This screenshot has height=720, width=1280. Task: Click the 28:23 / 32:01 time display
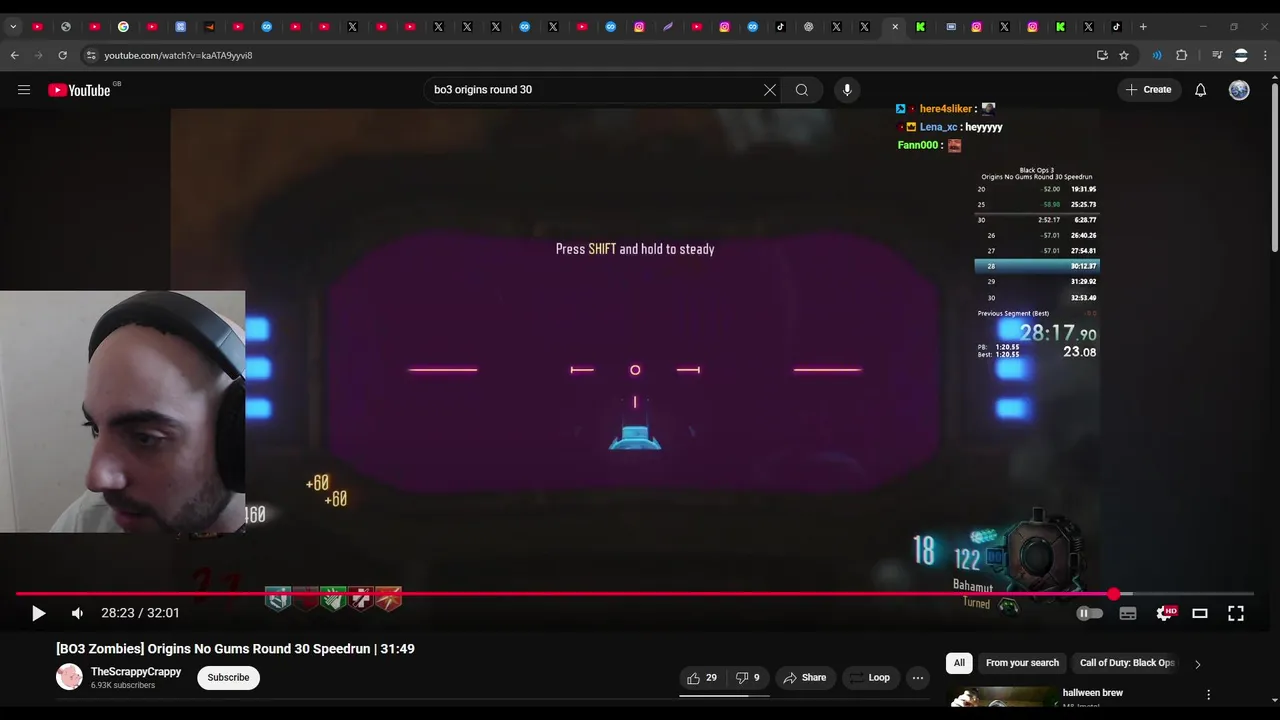pos(140,613)
